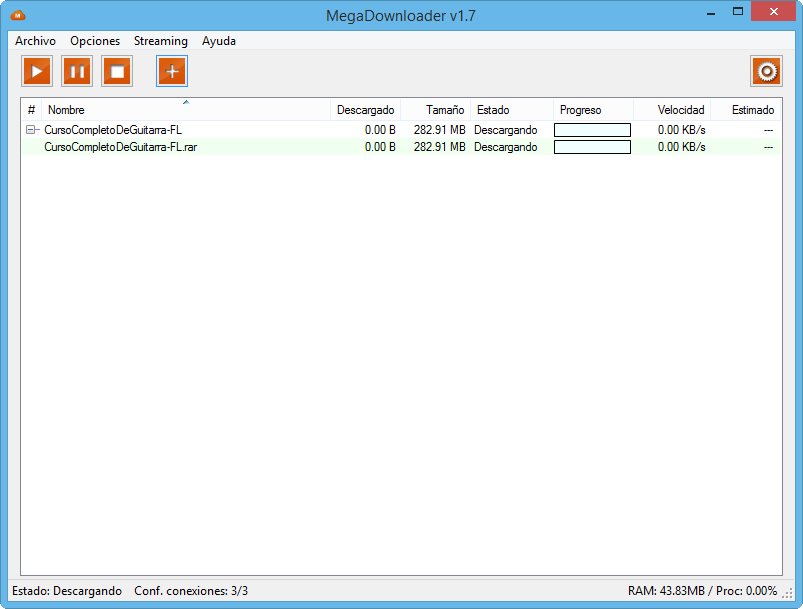Screen dimensions: 803x609
Task: Open the Opciones menu
Action: pyautogui.click(x=95, y=40)
